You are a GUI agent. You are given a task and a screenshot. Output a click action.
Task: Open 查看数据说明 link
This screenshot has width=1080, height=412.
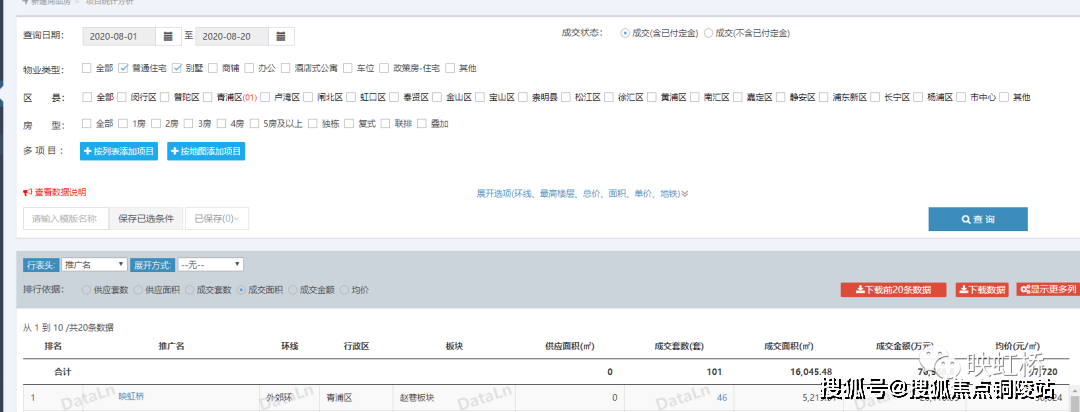click(54, 193)
